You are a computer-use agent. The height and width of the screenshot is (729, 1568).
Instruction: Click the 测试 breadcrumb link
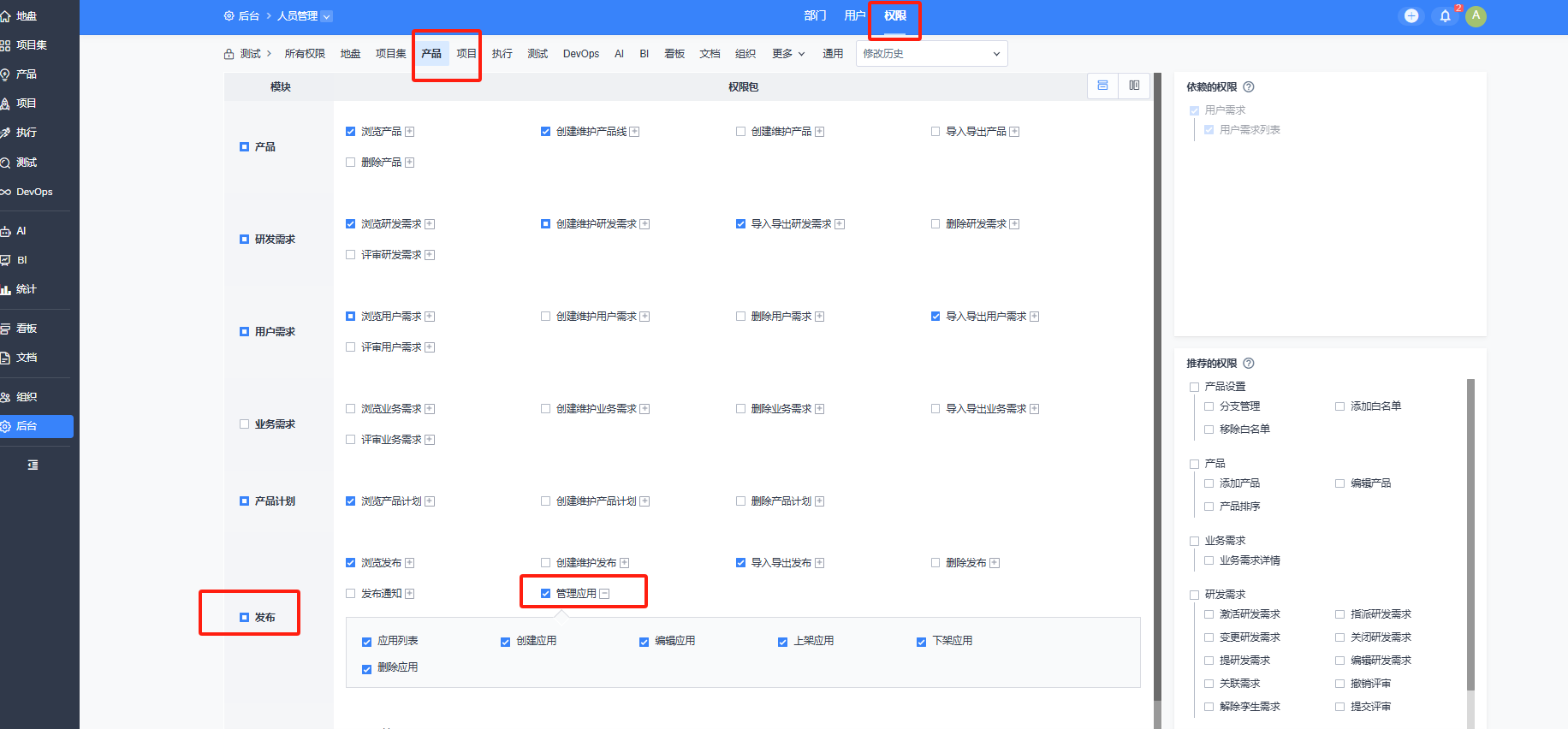coord(250,53)
